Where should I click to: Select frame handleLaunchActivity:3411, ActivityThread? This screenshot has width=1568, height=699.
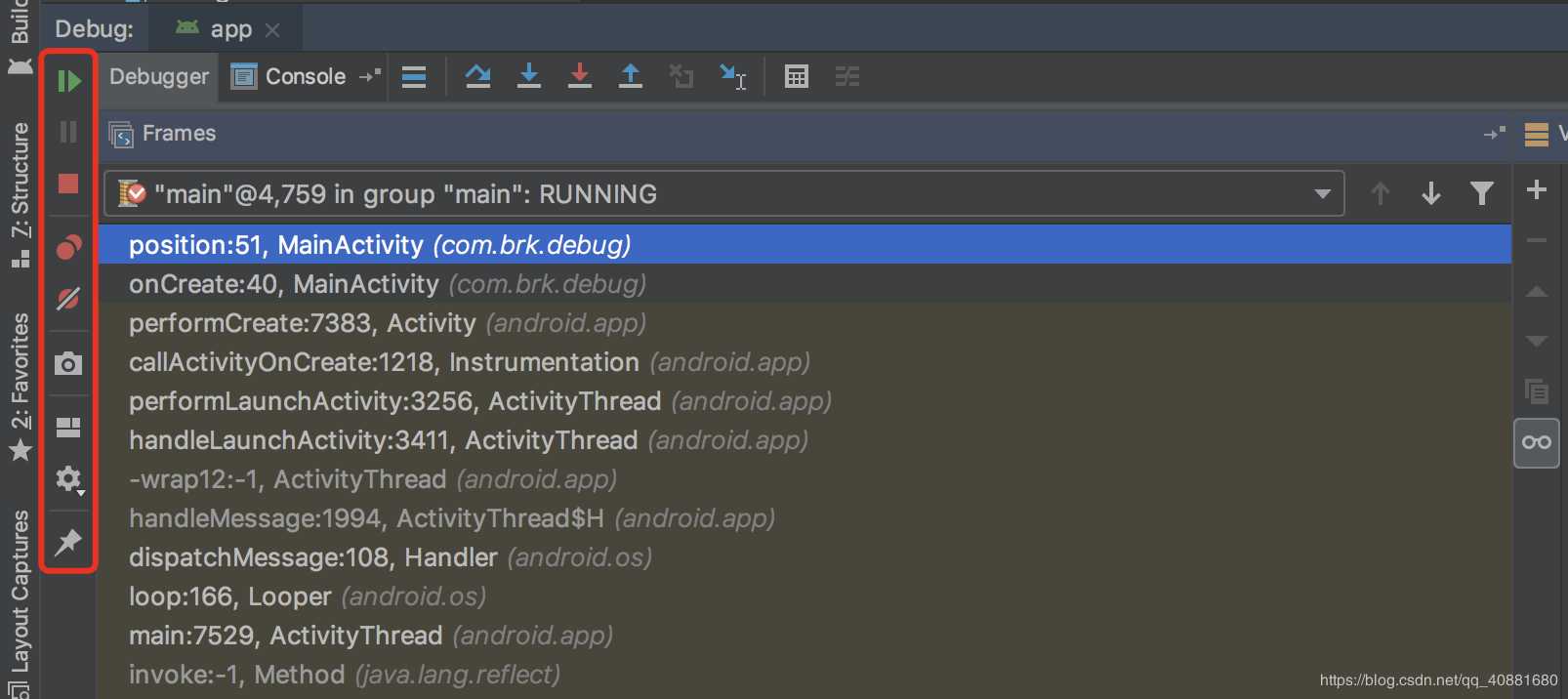805,439
